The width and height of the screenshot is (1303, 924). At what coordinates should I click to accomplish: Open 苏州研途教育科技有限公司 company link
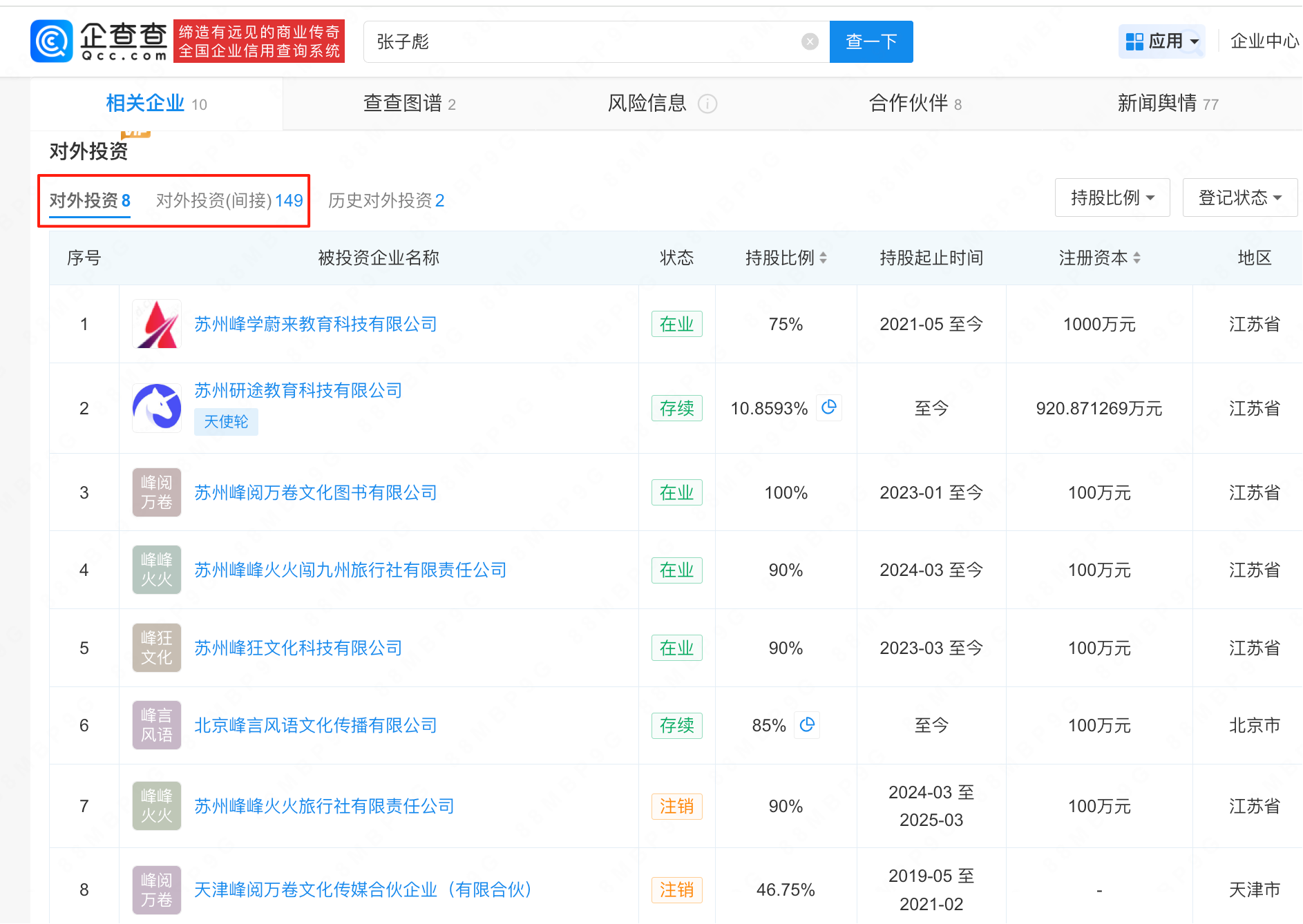pos(298,390)
